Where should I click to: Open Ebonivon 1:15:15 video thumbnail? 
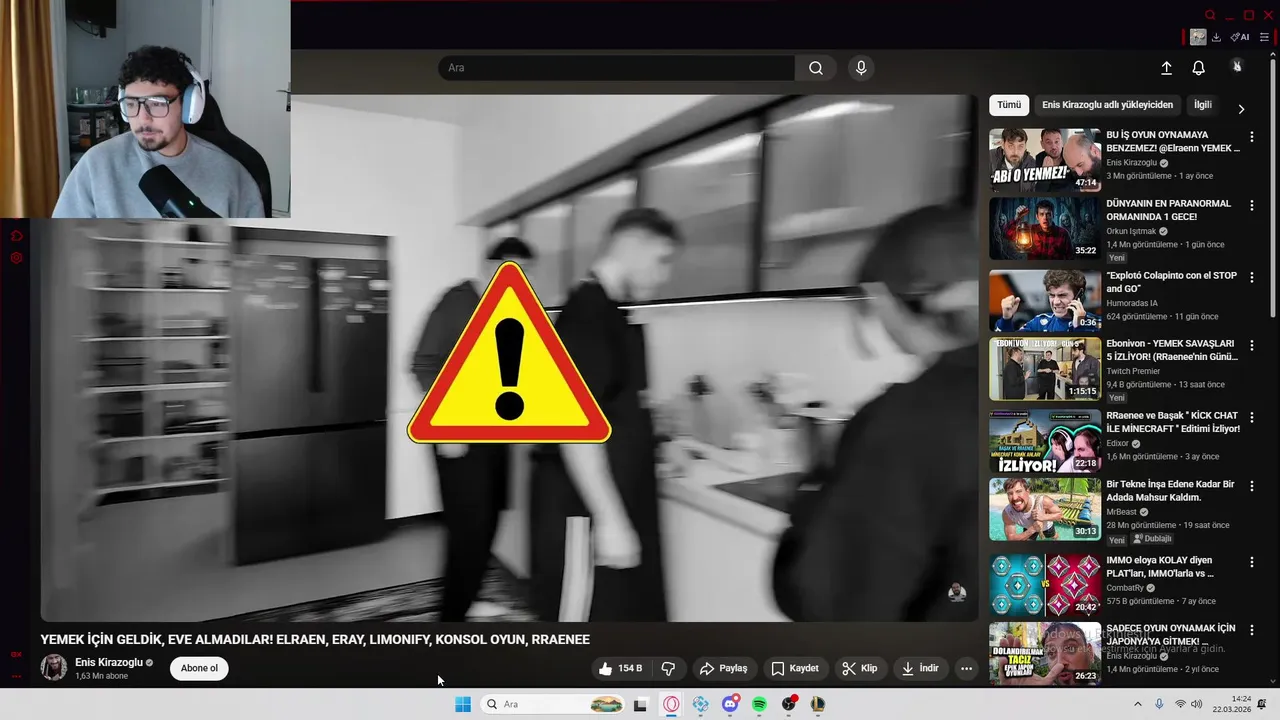[x=1045, y=368]
